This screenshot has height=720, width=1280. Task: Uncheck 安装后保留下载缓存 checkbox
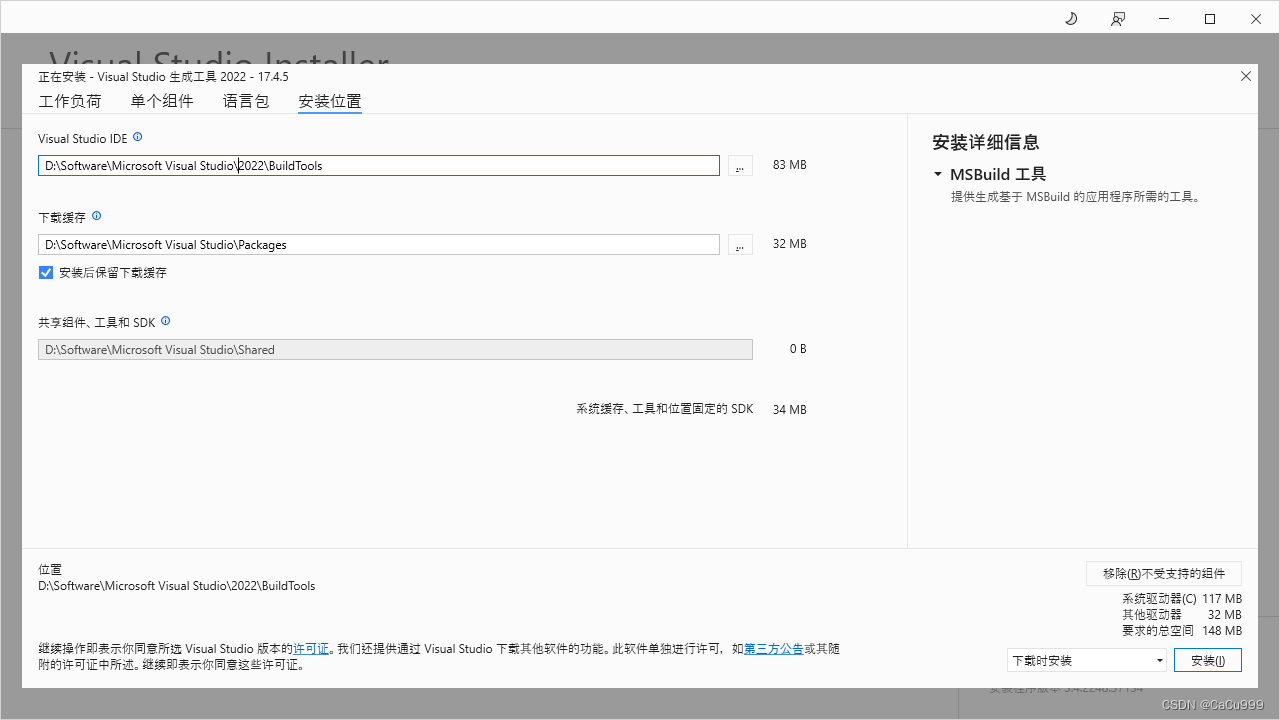click(46, 272)
